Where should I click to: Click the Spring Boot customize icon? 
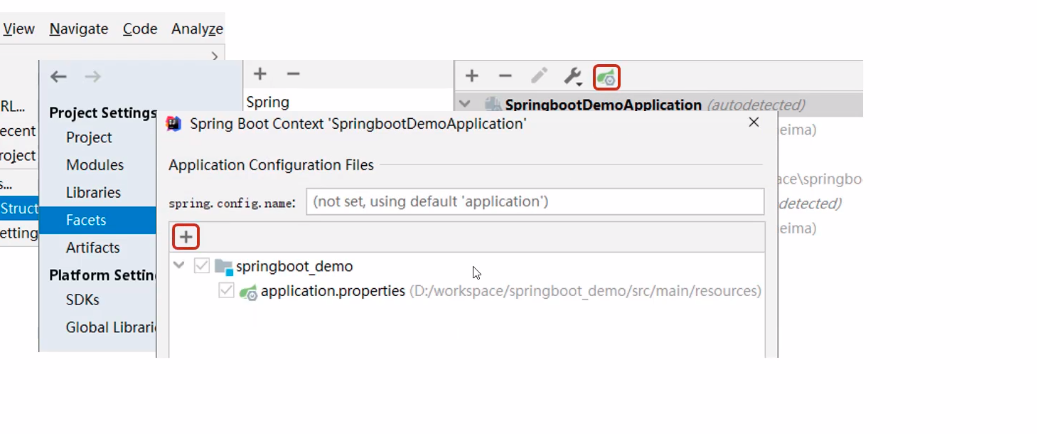coord(606,76)
